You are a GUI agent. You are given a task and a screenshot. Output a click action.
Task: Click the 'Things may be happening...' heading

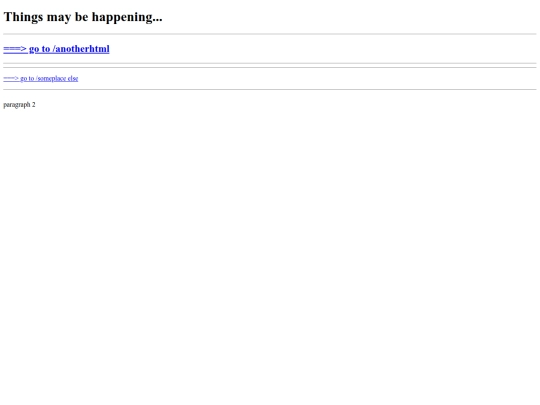click(83, 17)
